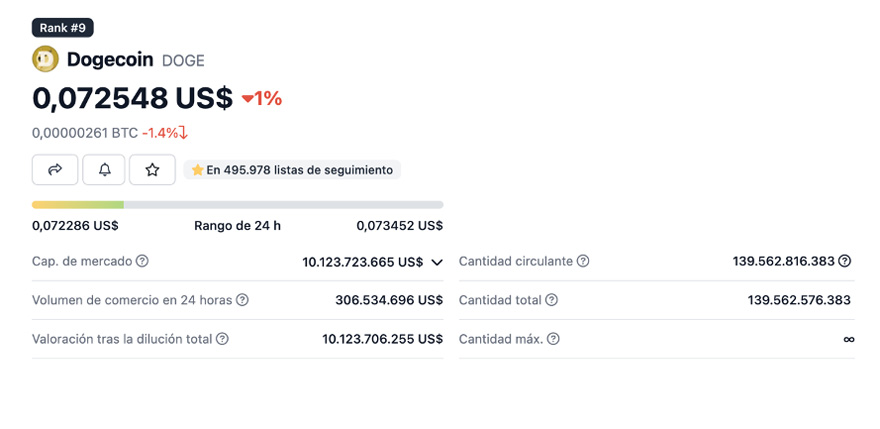Click the 0,072548 US$ price
Viewport: 880px width, 429px height.
[x=132, y=98]
